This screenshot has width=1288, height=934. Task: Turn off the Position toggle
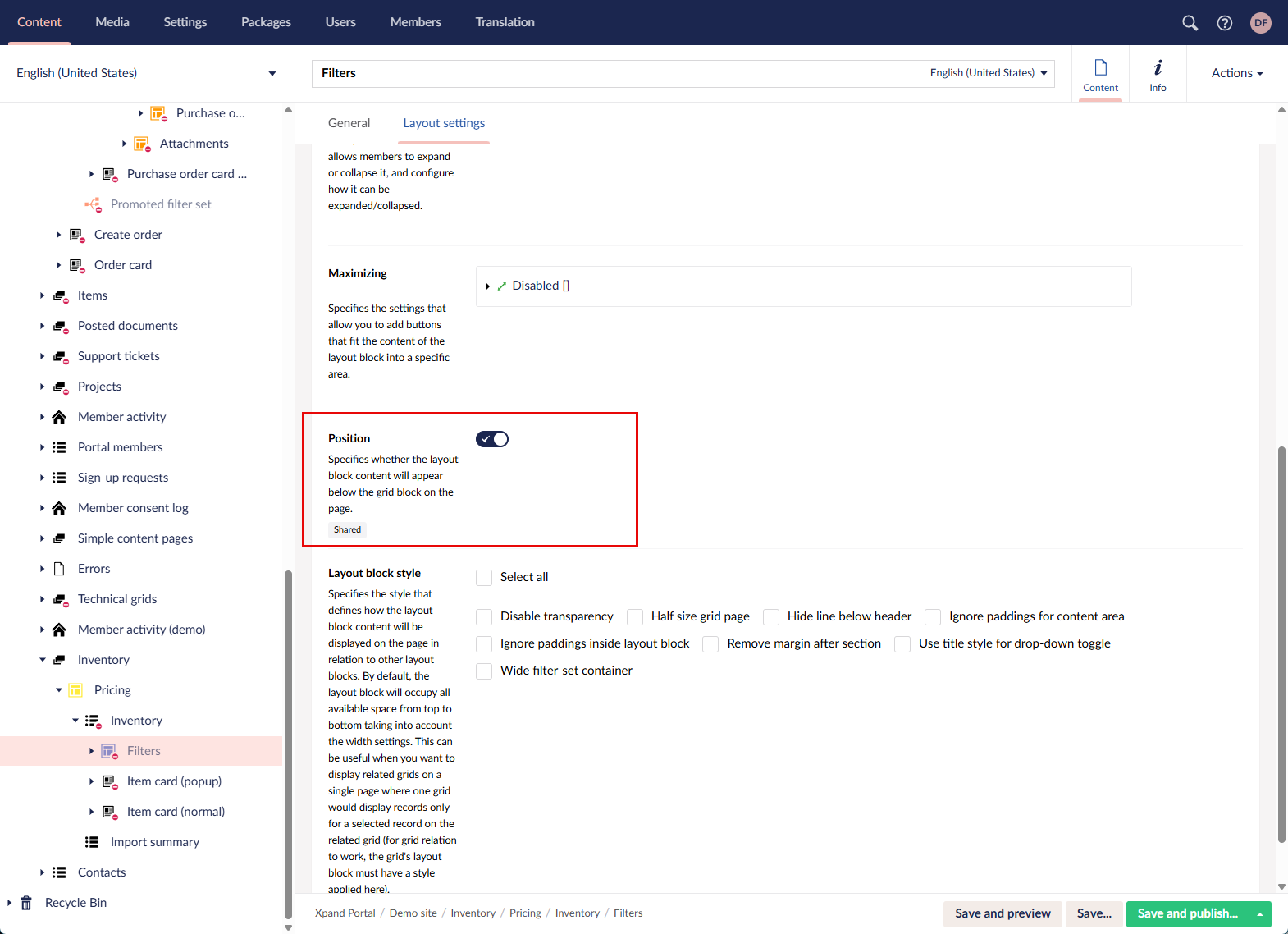pyautogui.click(x=492, y=439)
